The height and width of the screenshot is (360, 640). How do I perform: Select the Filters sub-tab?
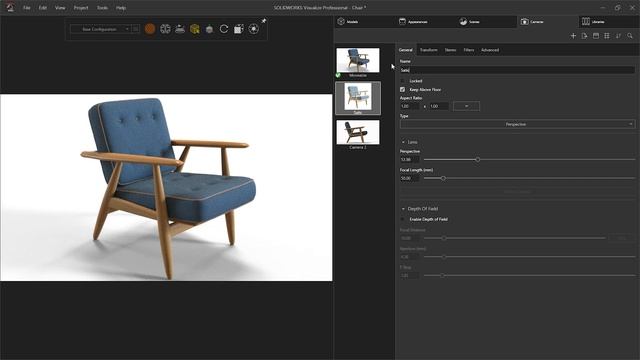click(x=469, y=50)
